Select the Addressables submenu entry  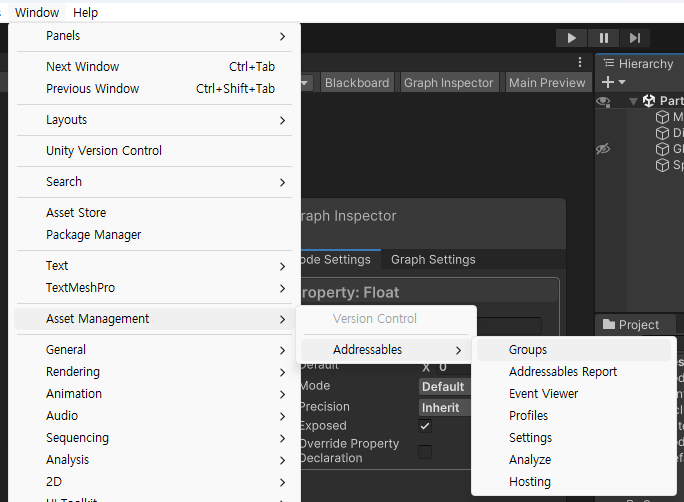(x=385, y=350)
